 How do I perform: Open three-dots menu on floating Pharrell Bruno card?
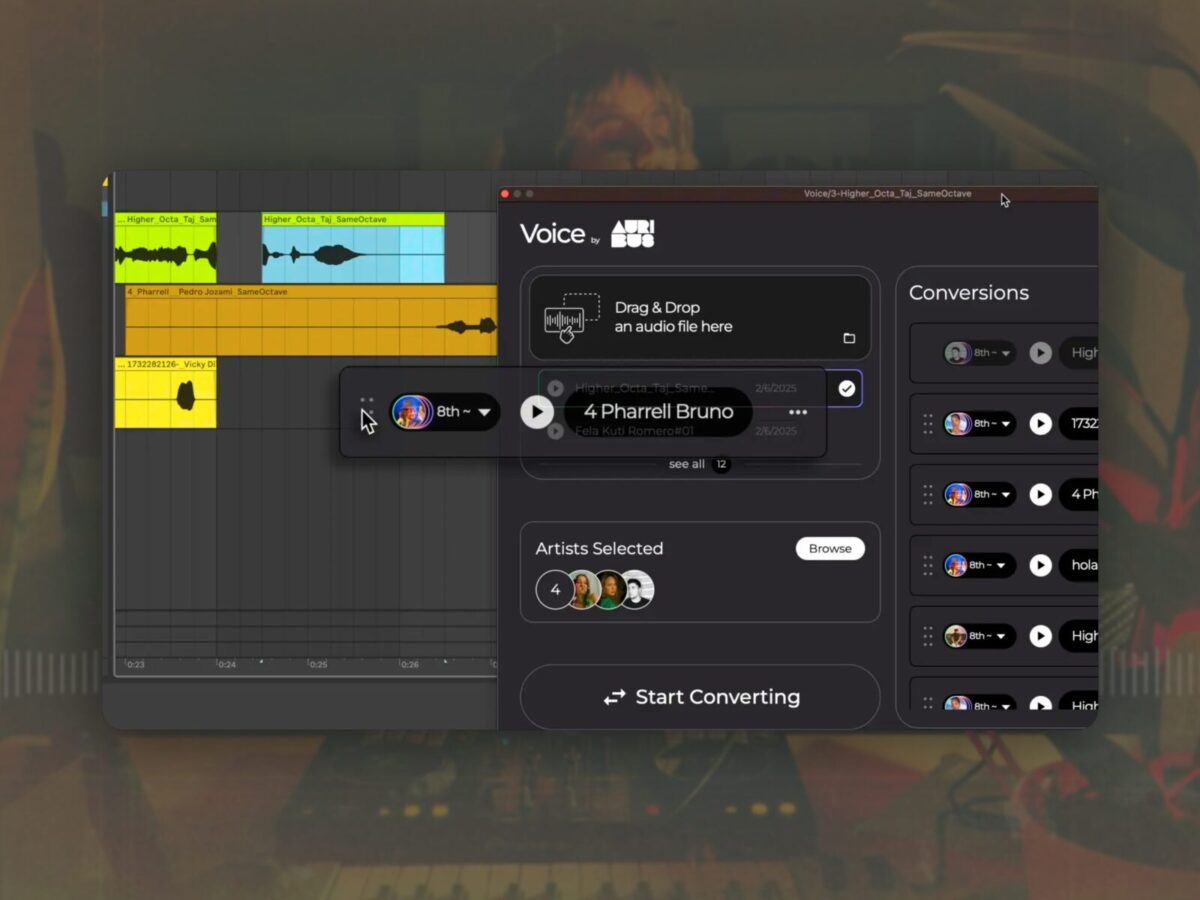pos(797,412)
